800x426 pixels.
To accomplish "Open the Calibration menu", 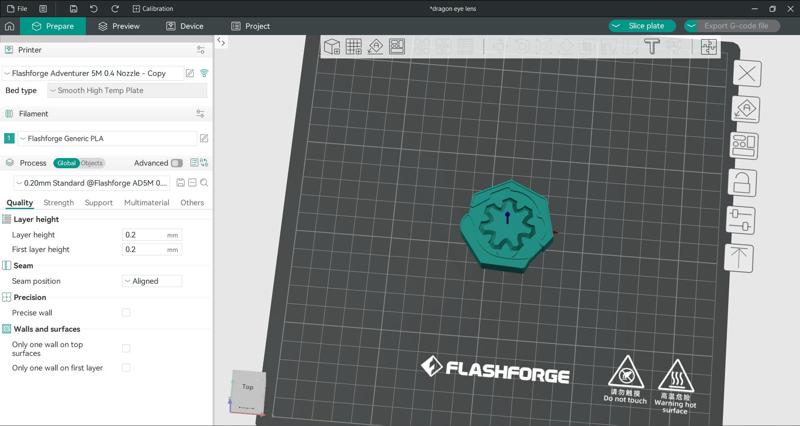I will pyautogui.click(x=153, y=9).
